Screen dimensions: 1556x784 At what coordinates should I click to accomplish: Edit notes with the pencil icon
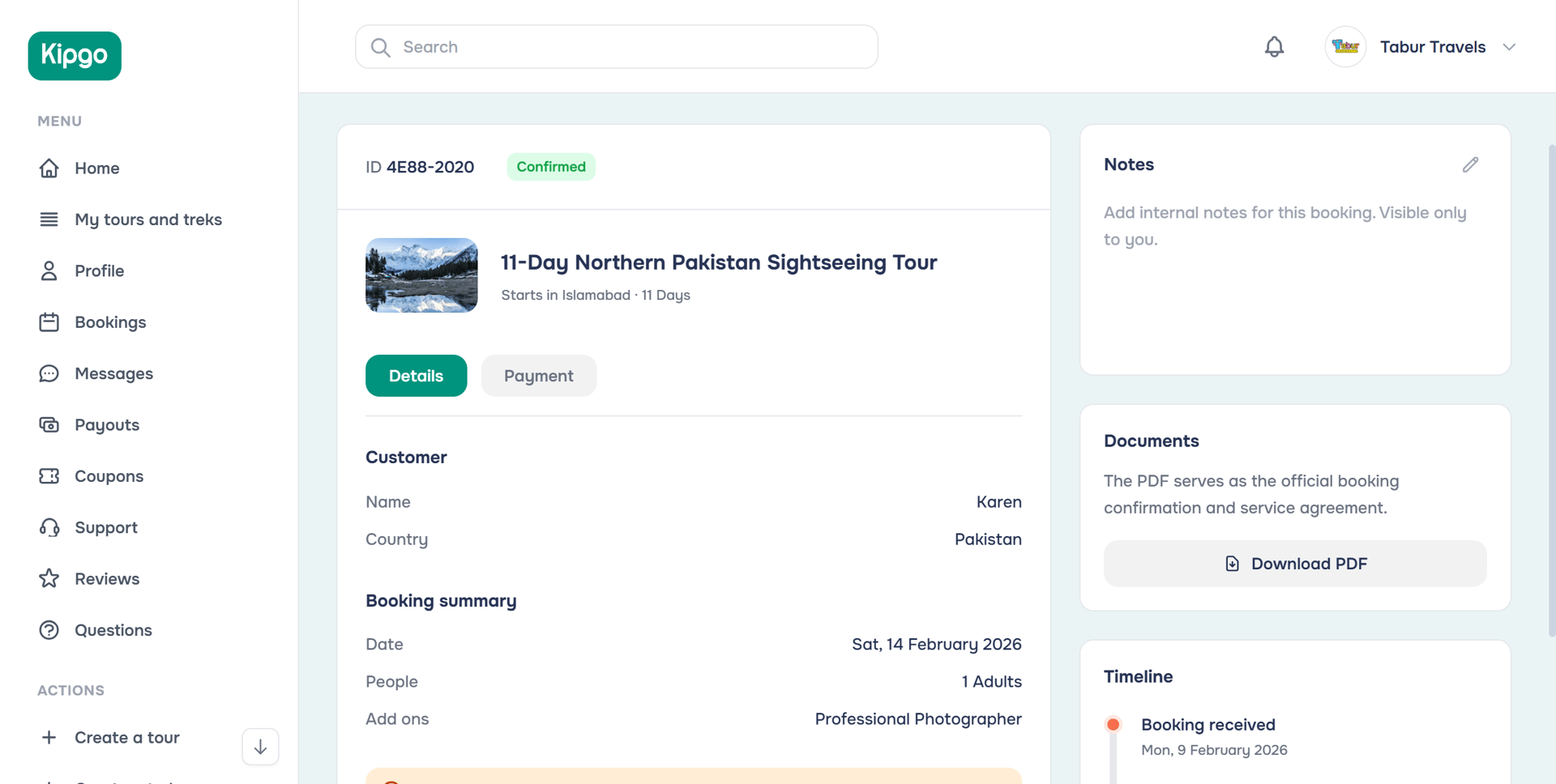coord(1470,165)
